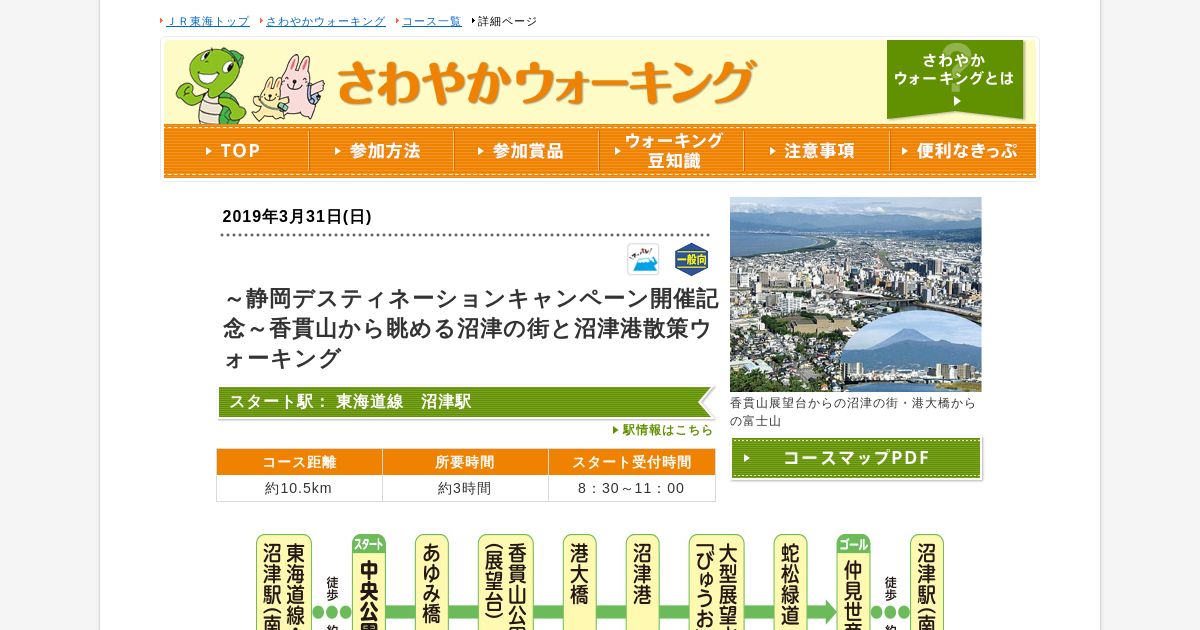Go to TOP in navigation bar
Viewport: 1200px width, 630px height.
pyautogui.click(x=236, y=151)
